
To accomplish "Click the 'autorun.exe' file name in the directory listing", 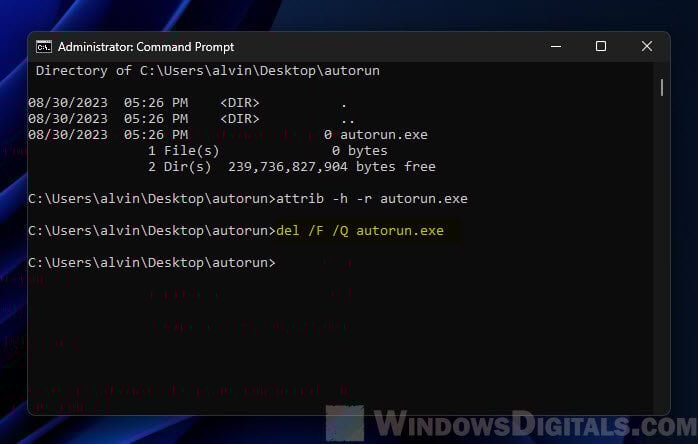I will tap(384, 134).
